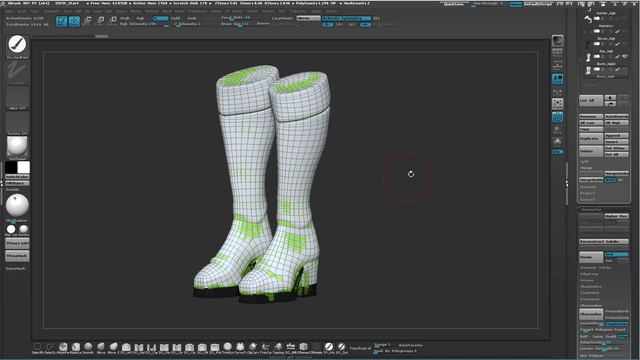Screen dimensions: 640x360
Task: Pick the MaskPen brush in bottom shelf
Action: coord(62,348)
